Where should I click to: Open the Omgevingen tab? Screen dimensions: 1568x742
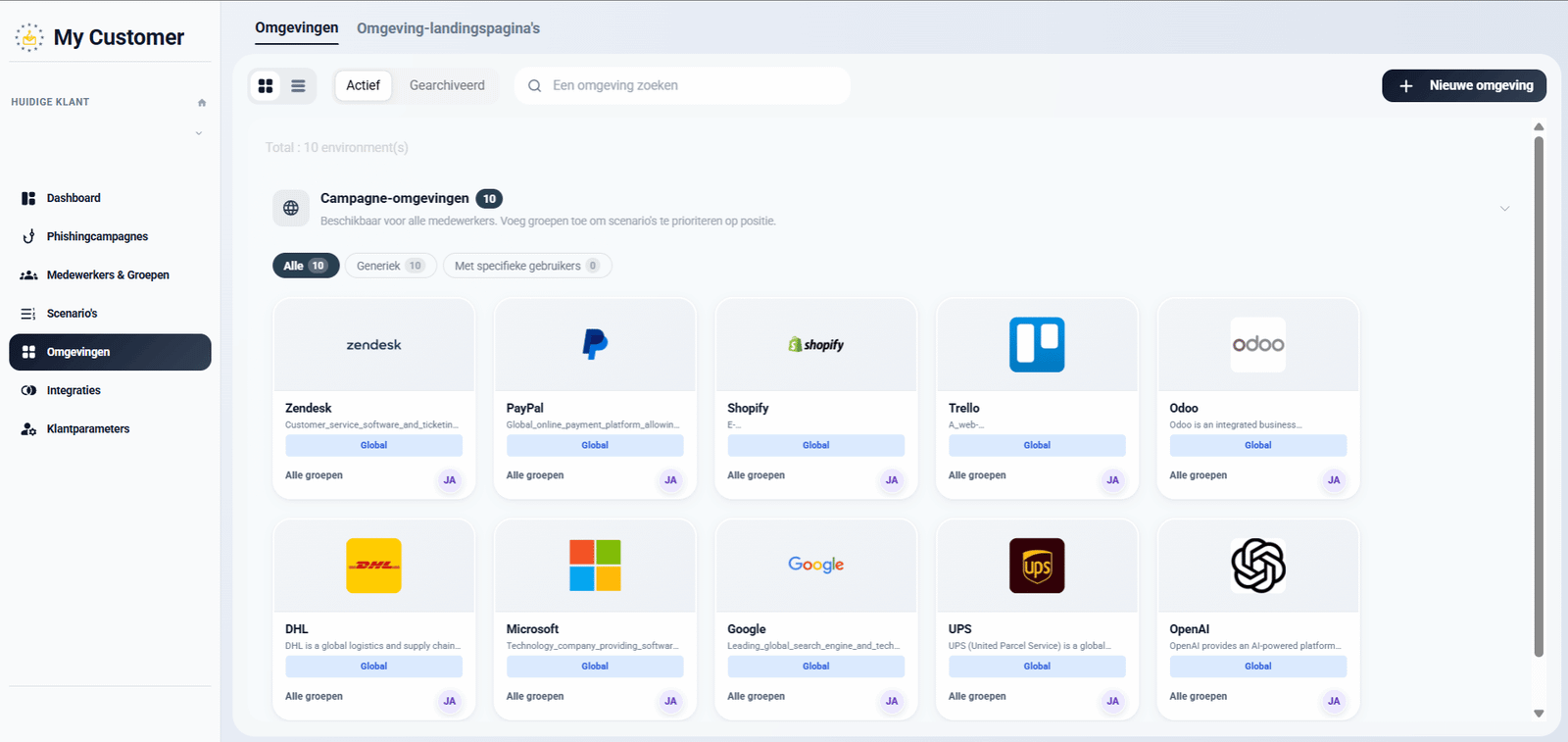297,27
